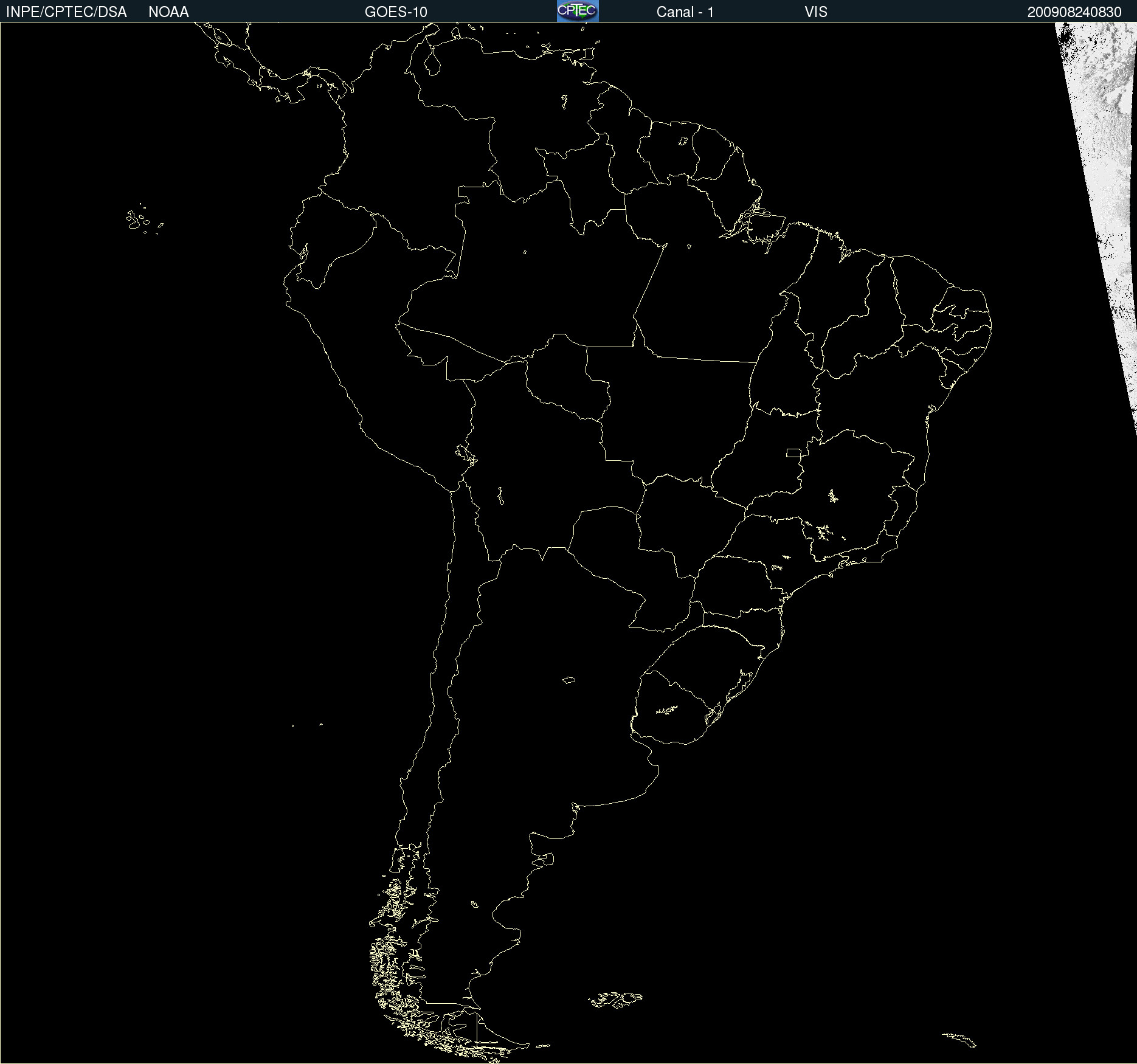Click the GOES-10 satellite label
This screenshot has width=1137, height=1064.
(396, 12)
